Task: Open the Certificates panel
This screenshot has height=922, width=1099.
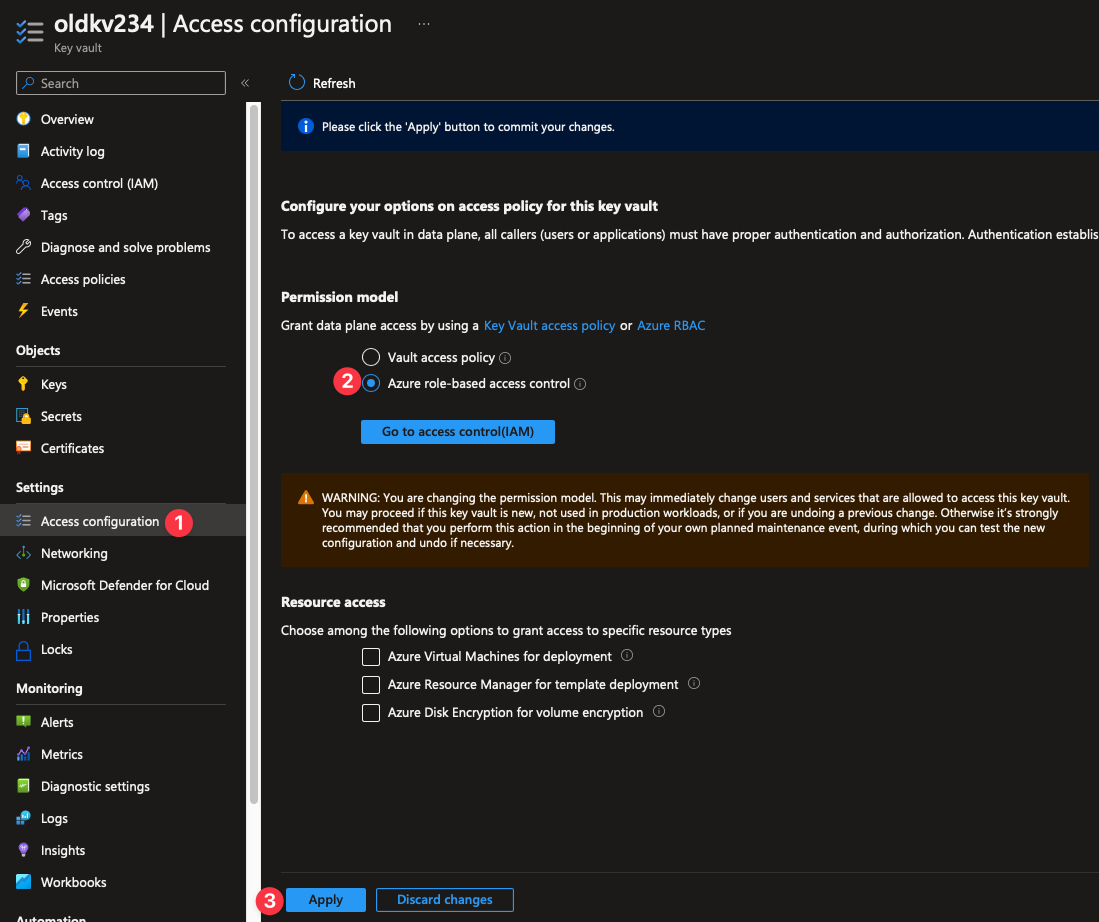Action: click(22, 448)
